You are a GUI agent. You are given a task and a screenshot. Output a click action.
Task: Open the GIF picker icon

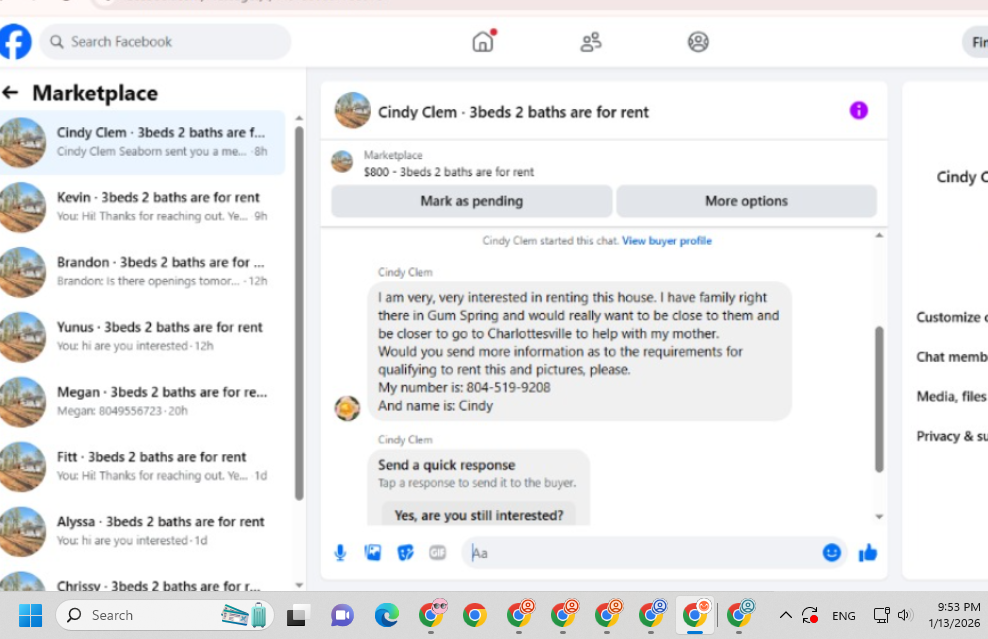click(437, 553)
